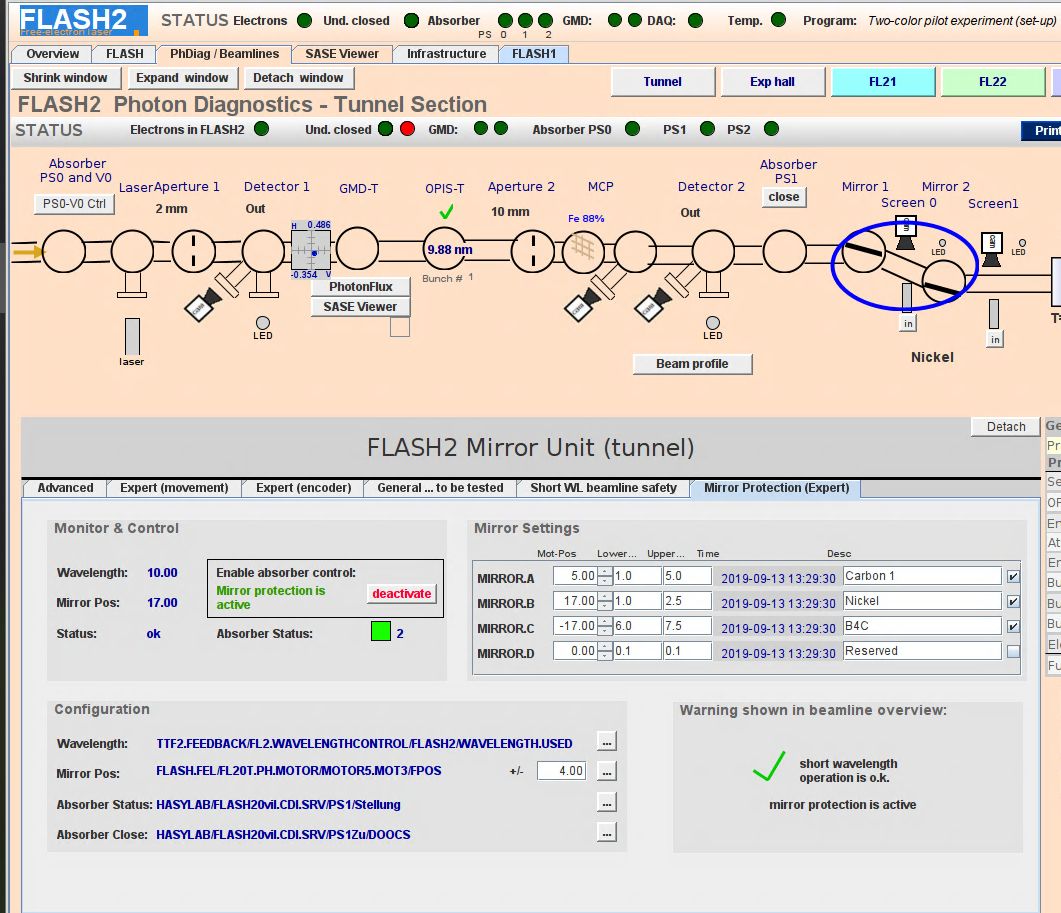Click the PhotonFlux button

coord(360,286)
